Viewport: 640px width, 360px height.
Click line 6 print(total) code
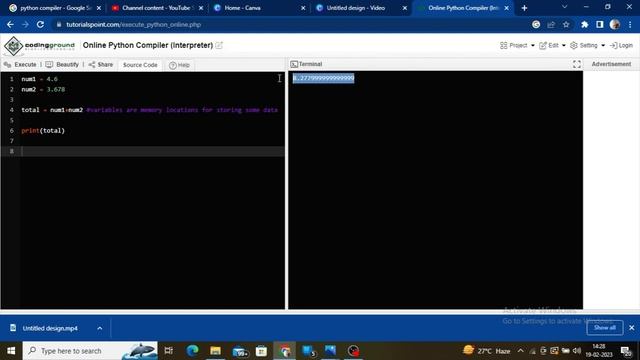click(x=43, y=131)
